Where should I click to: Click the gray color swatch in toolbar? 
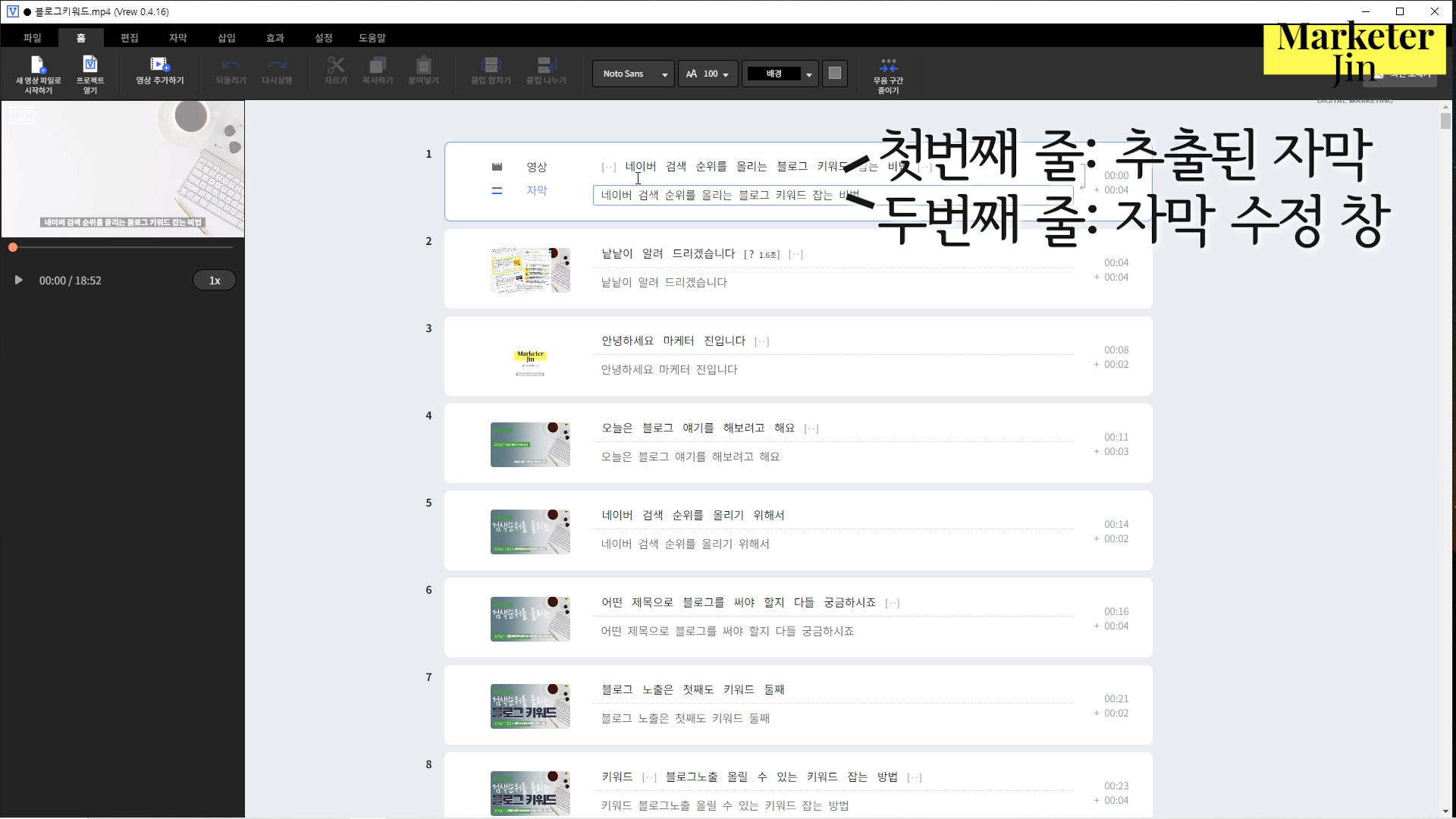coord(834,74)
